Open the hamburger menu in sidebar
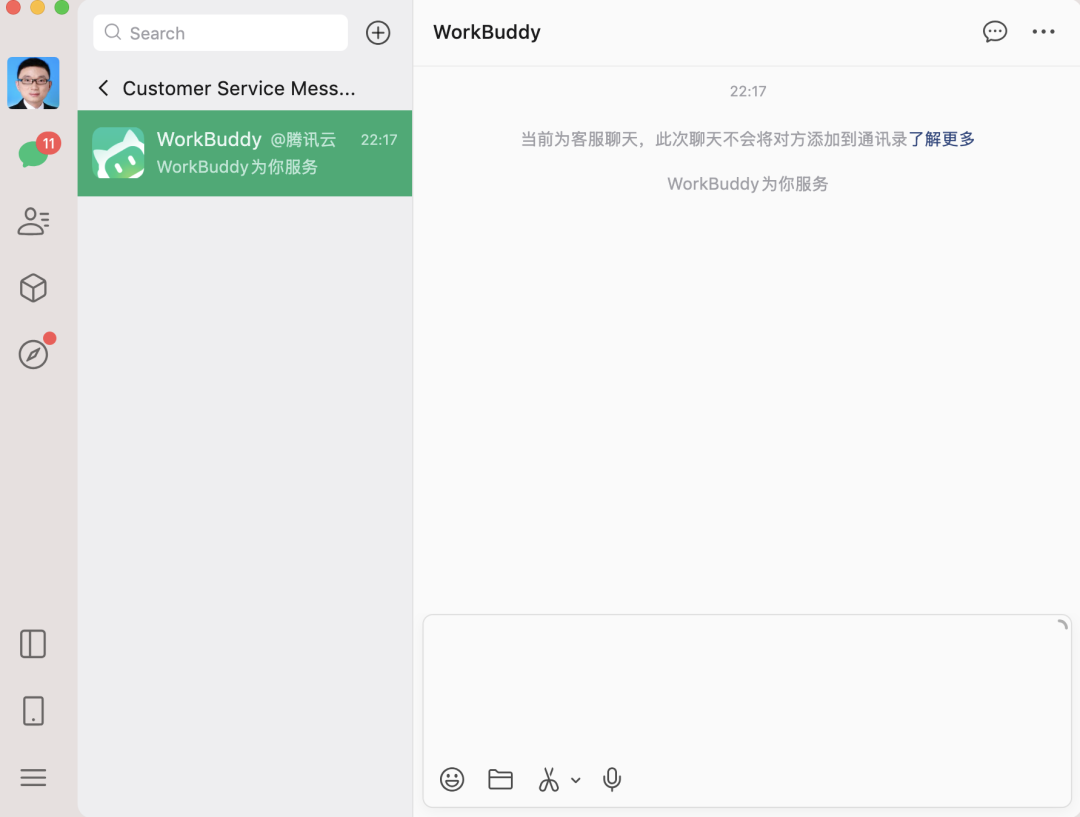The width and height of the screenshot is (1080, 817). pyautogui.click(x=33, y=777)
